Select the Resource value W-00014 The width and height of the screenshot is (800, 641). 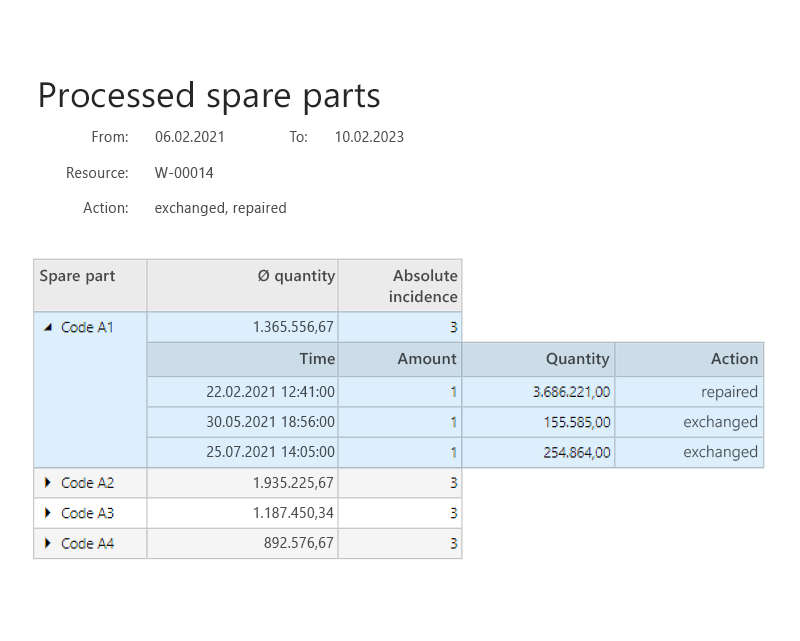click(x=183, y=172)
